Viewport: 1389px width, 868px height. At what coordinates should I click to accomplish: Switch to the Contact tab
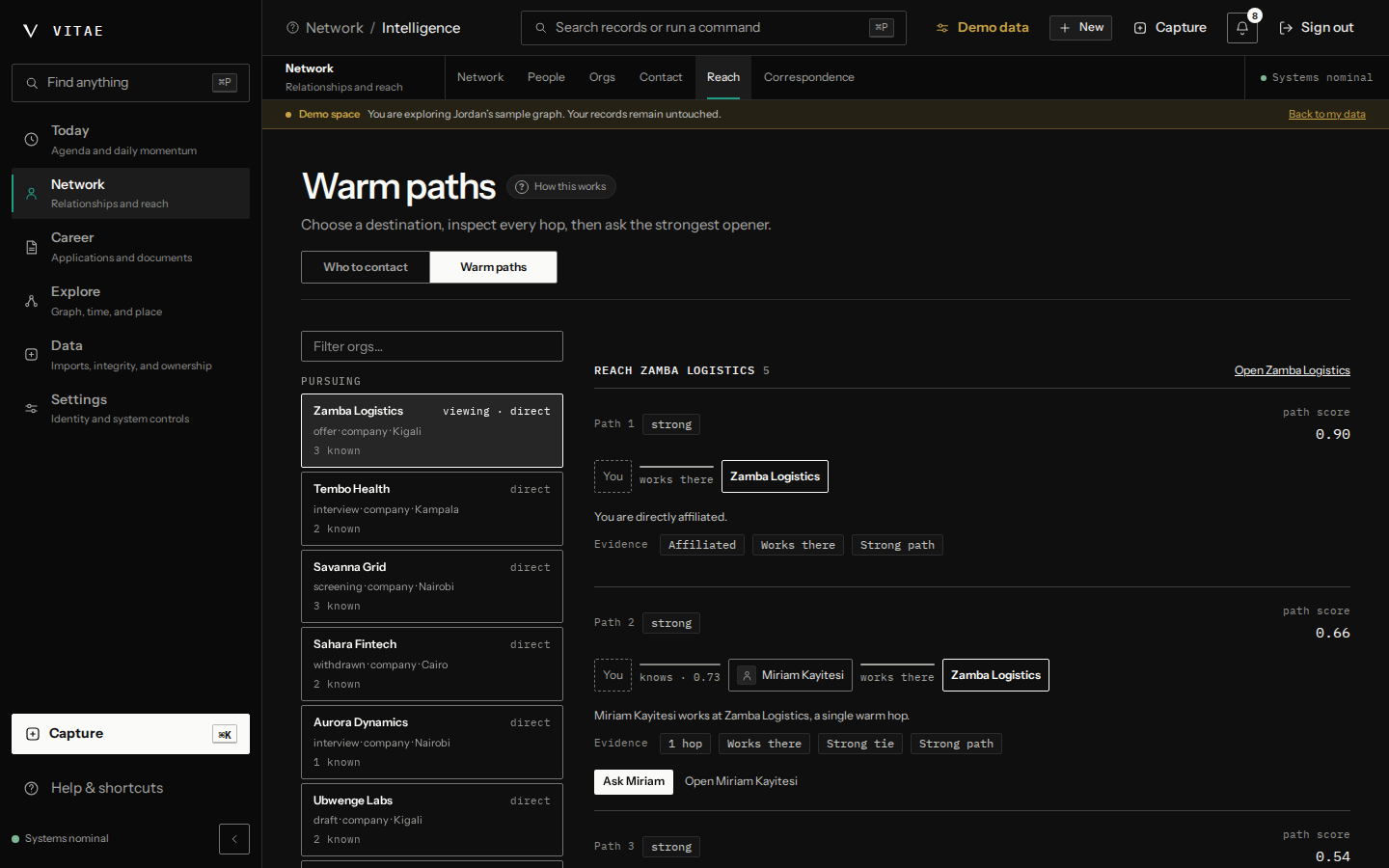[x=661, y=77]
